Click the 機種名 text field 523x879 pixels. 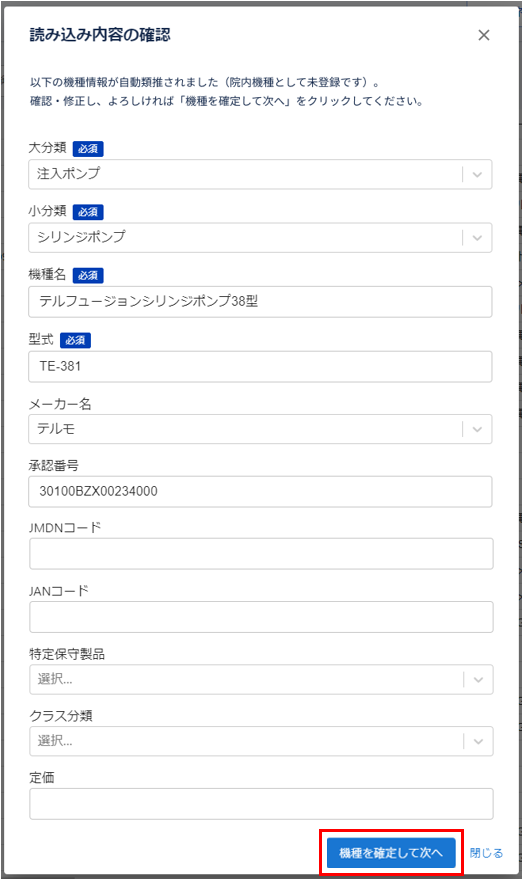click(x=260, y=302)
